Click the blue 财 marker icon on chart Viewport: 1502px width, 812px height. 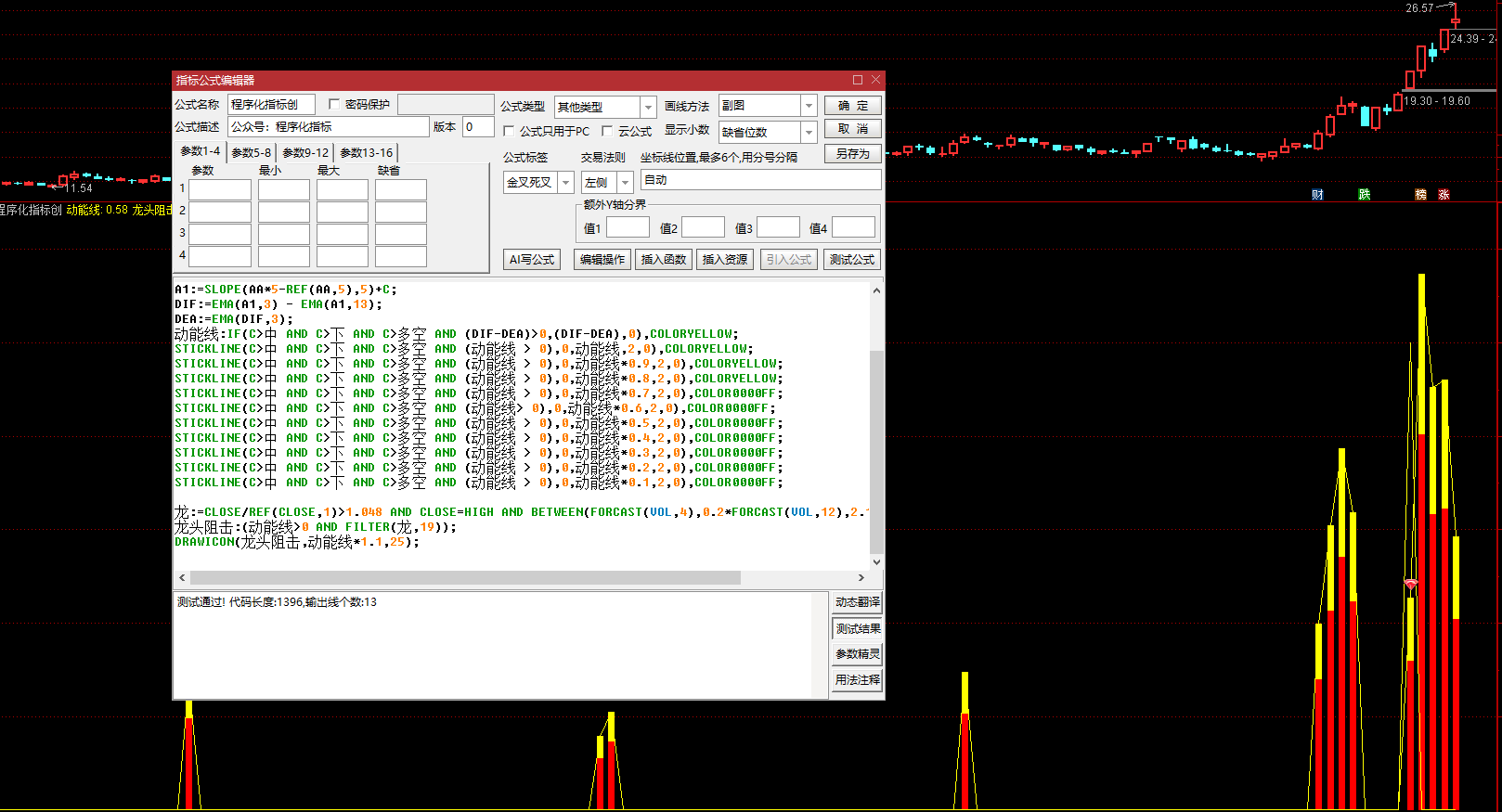point(1317,195)
